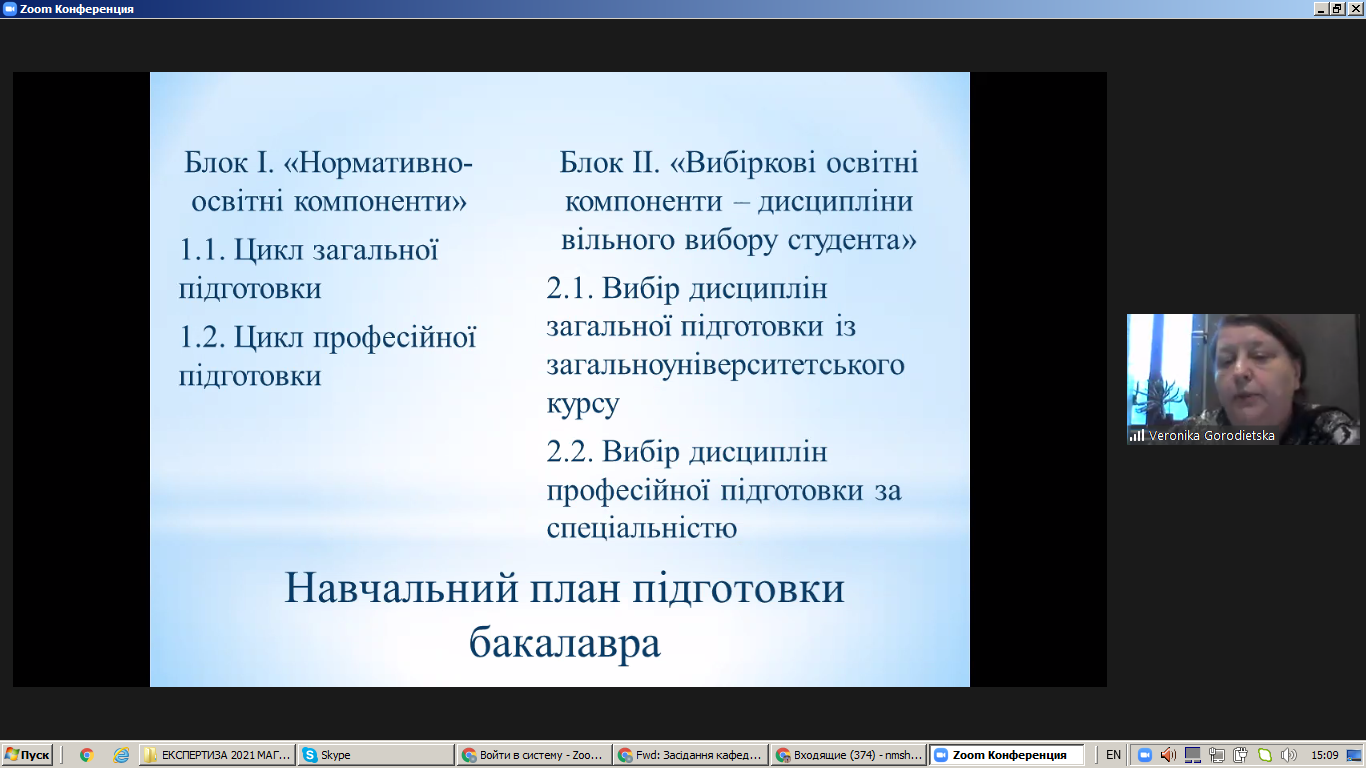
Task: Switch to ЕКСПЕРТИЗА 2021 folder window
Action: tap(218, 755)
